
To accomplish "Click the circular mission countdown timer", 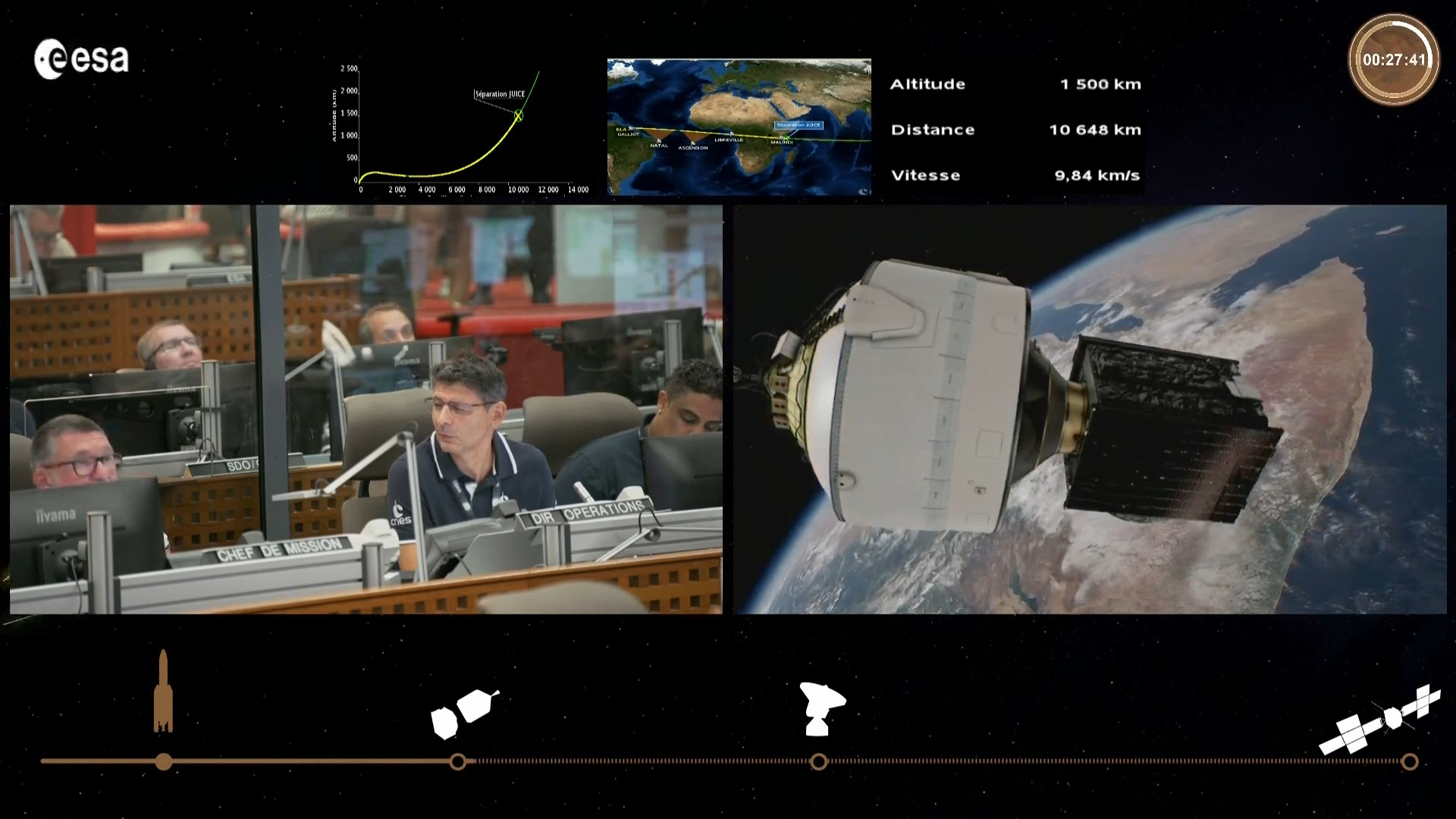I will [x=1394, y=59].
